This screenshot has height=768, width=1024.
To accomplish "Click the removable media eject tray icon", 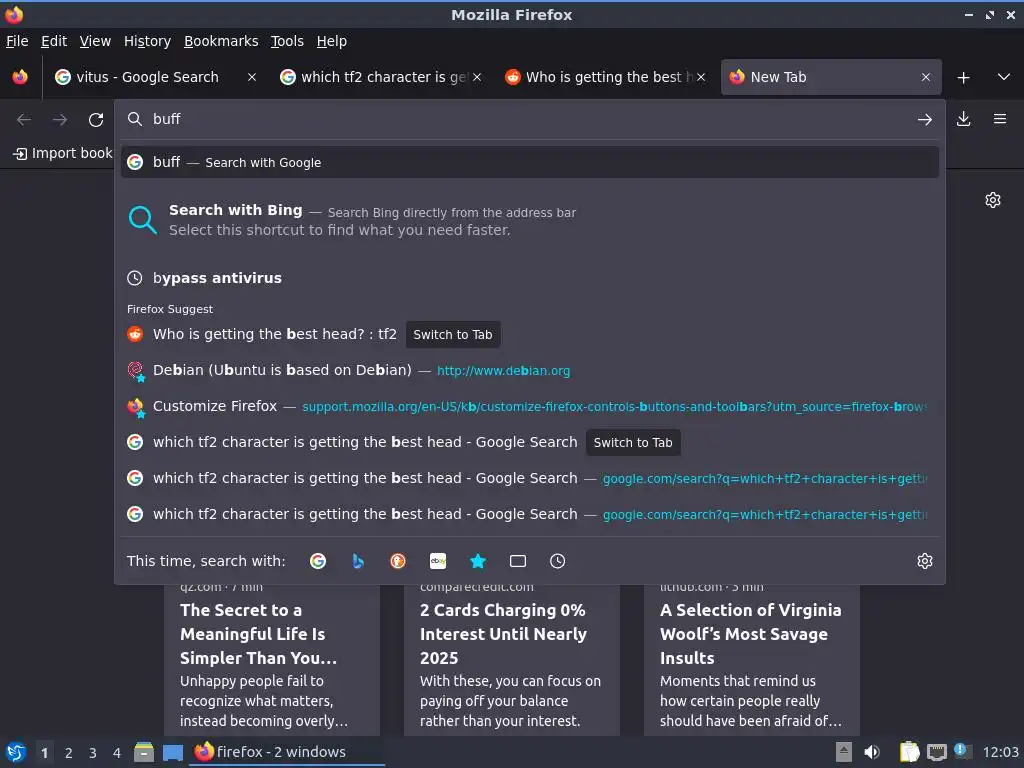I will [x=844, y=752].
